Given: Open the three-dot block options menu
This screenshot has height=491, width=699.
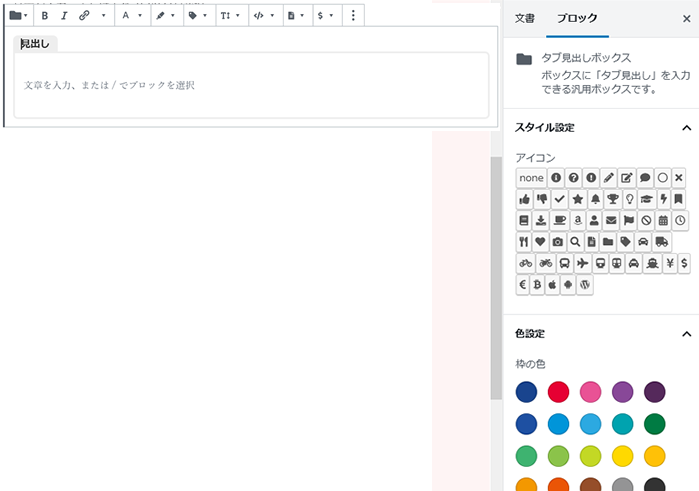Looking at the screenshot, I should point(353,16).
